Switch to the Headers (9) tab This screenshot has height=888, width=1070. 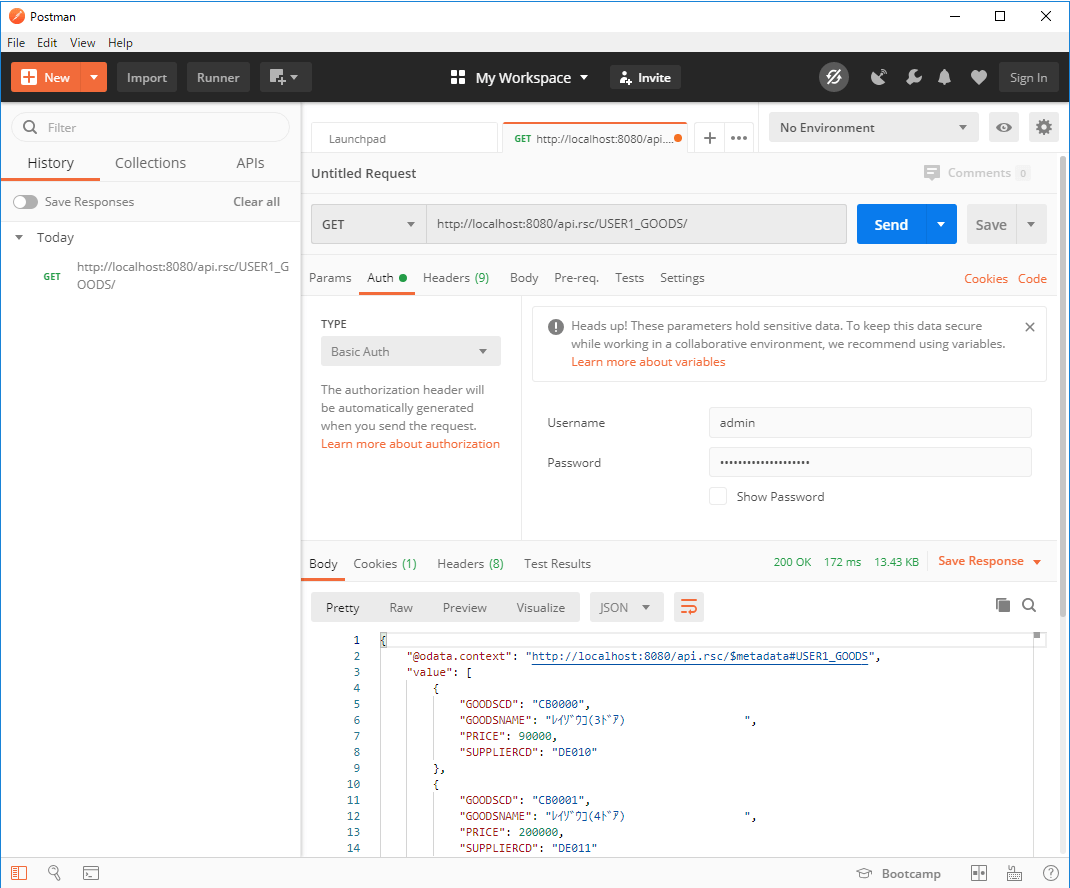click(456, 278)
